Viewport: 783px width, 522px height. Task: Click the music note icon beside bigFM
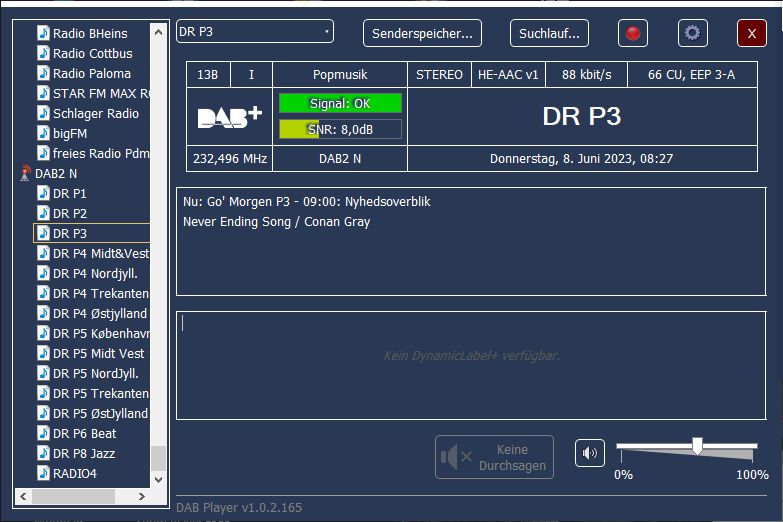pyautogui.click(x=43, y=133)
